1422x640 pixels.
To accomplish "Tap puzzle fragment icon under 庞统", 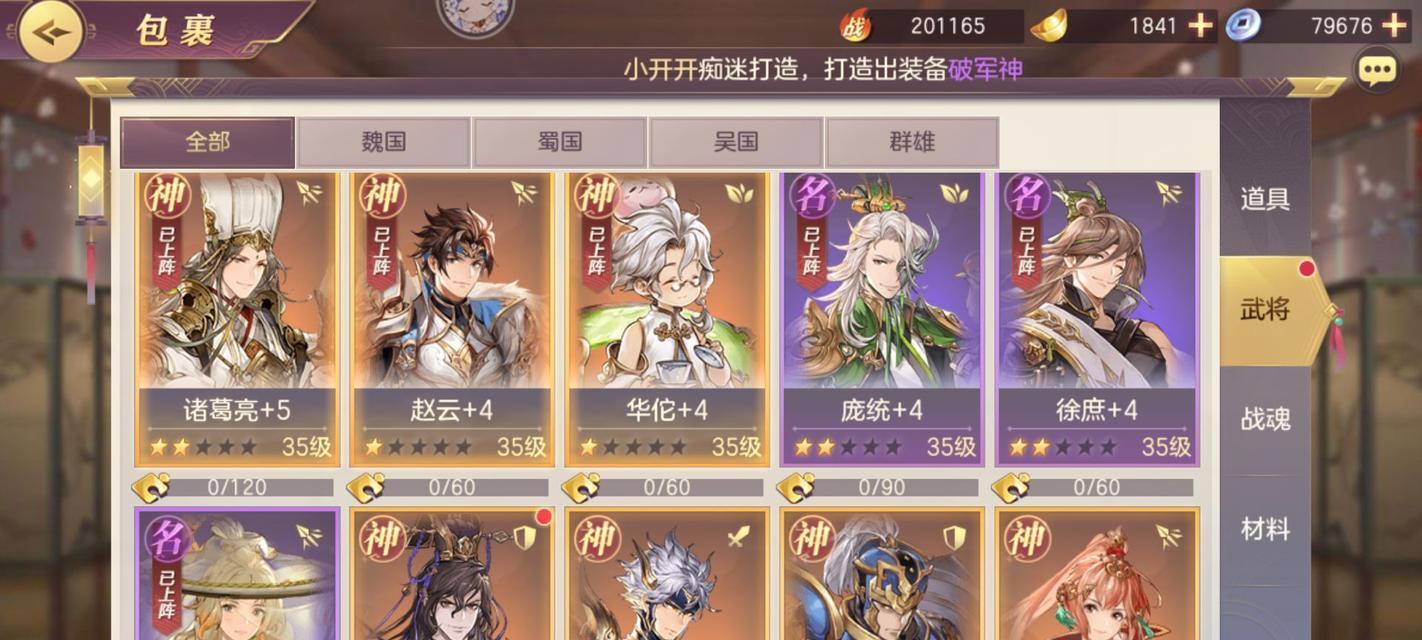I will (x=796, y=488).
